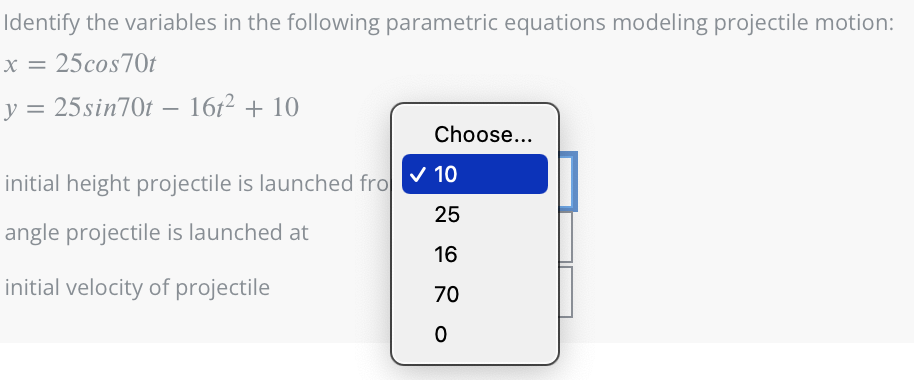Click the y = 25sin70t equation start
The image size is (914, 380).
pyautogui.click(x=80, y=108)
